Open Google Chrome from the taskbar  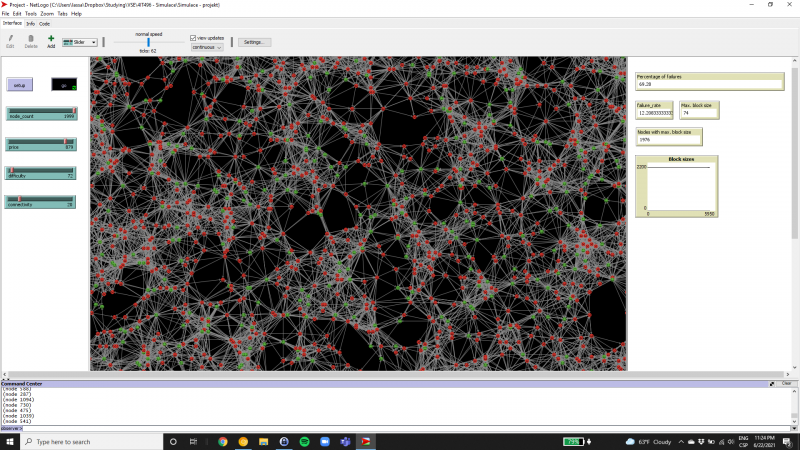click(x=222, y=441)
